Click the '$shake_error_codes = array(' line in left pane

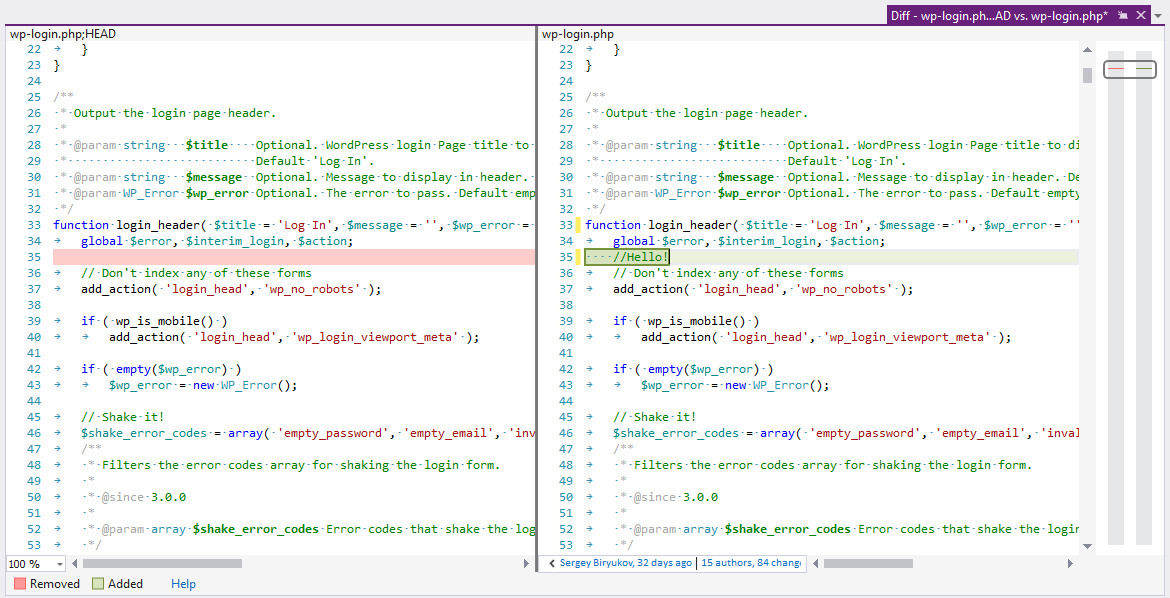(308, 433)
